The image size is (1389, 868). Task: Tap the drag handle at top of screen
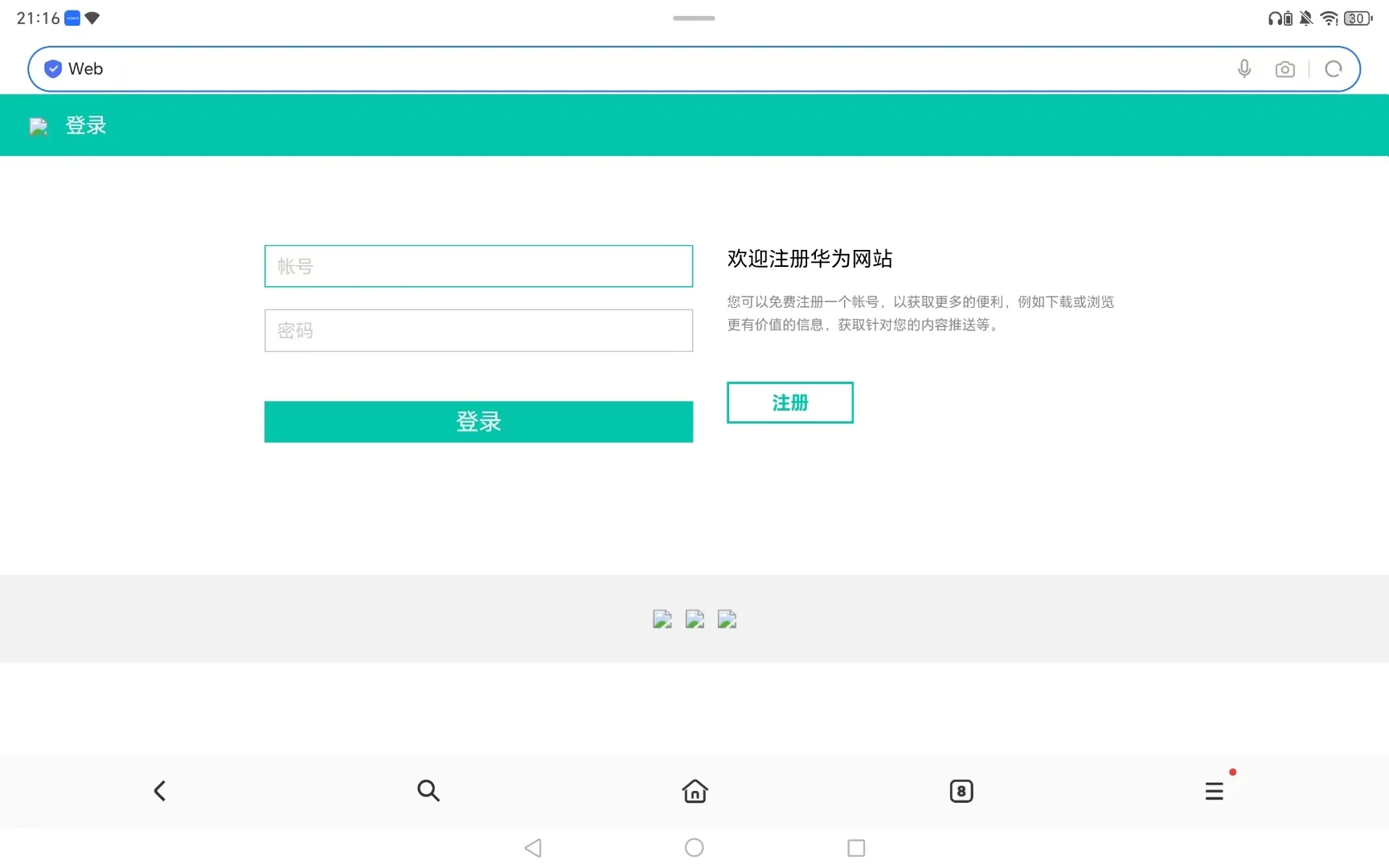[x=694, y=18]
